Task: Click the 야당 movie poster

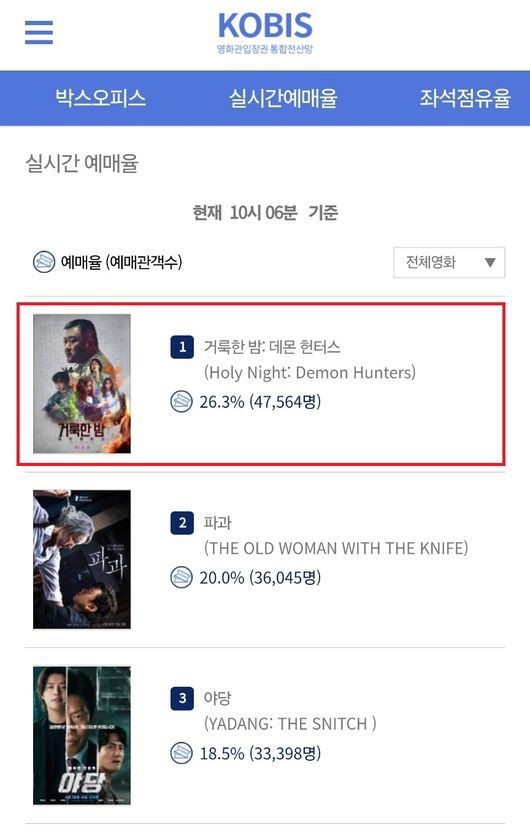Action: click(x=82, y=735)
